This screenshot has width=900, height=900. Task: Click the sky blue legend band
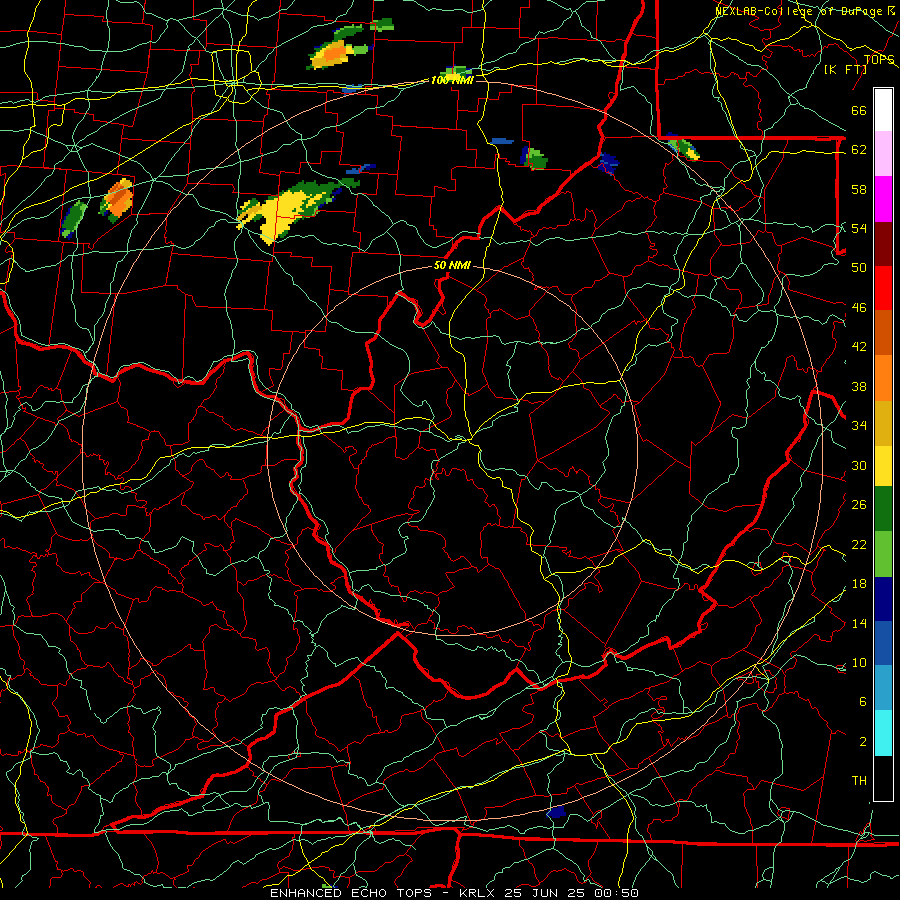883,688
